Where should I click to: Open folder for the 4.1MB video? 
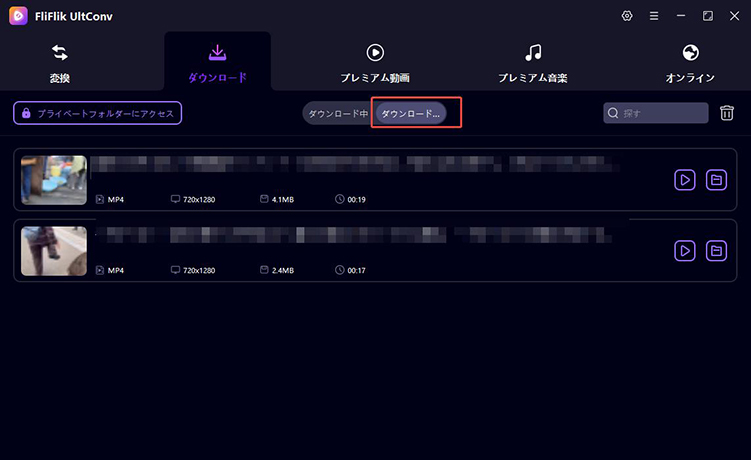[x=716, y=180]
